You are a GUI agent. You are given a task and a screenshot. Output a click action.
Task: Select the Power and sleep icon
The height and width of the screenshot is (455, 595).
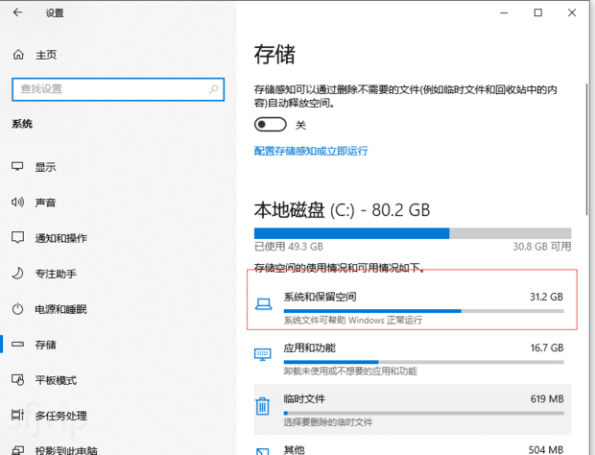click(x=17, y=309)
